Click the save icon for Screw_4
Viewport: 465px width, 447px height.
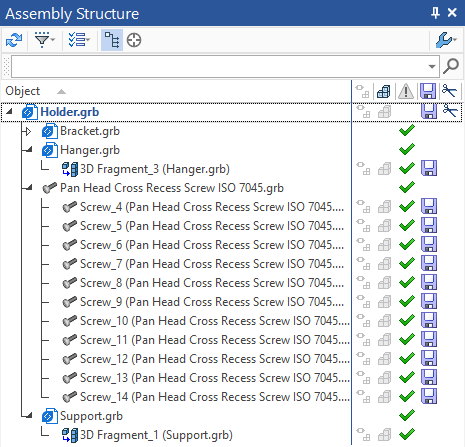click(429, 206)
